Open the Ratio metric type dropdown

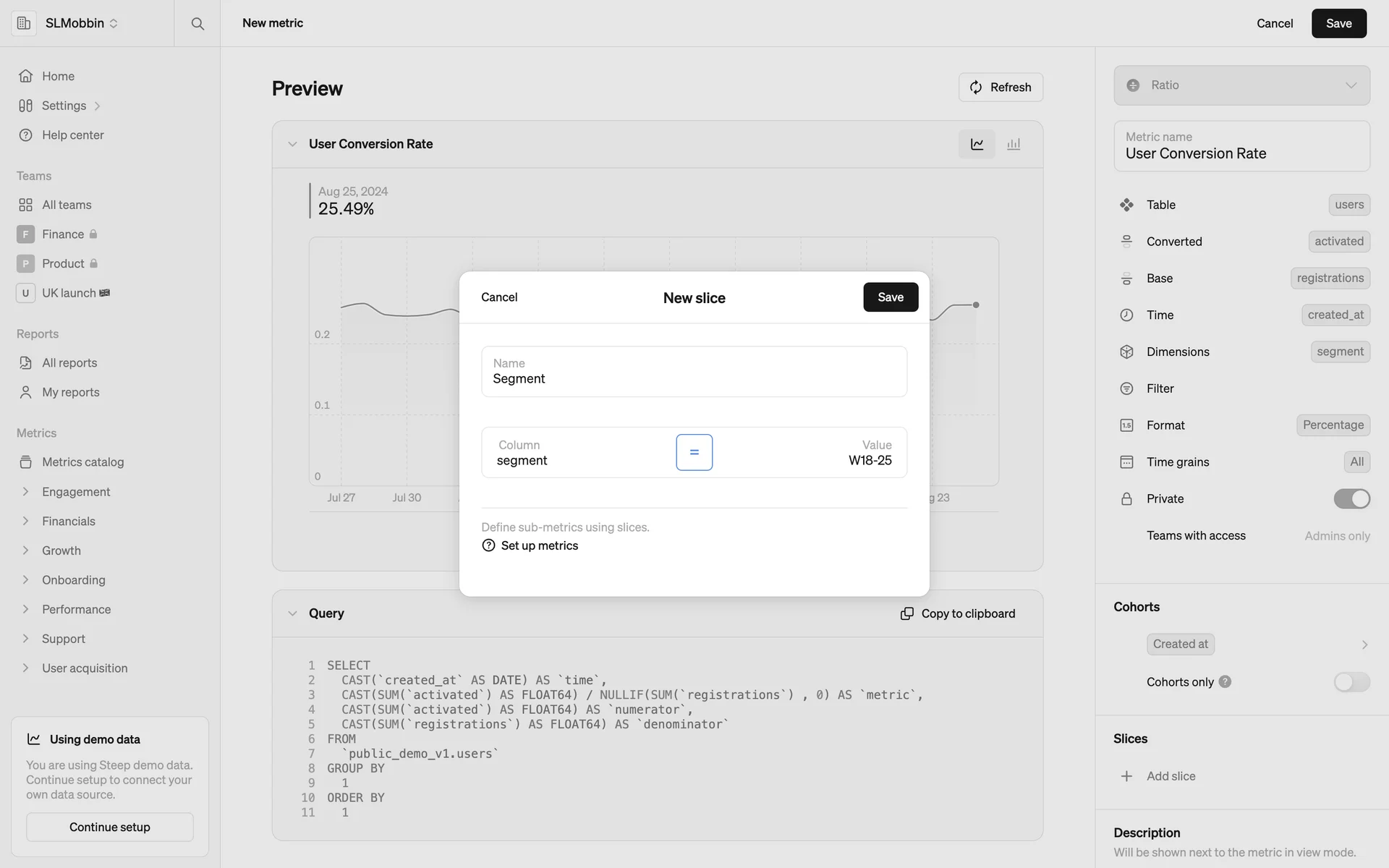1241,85
